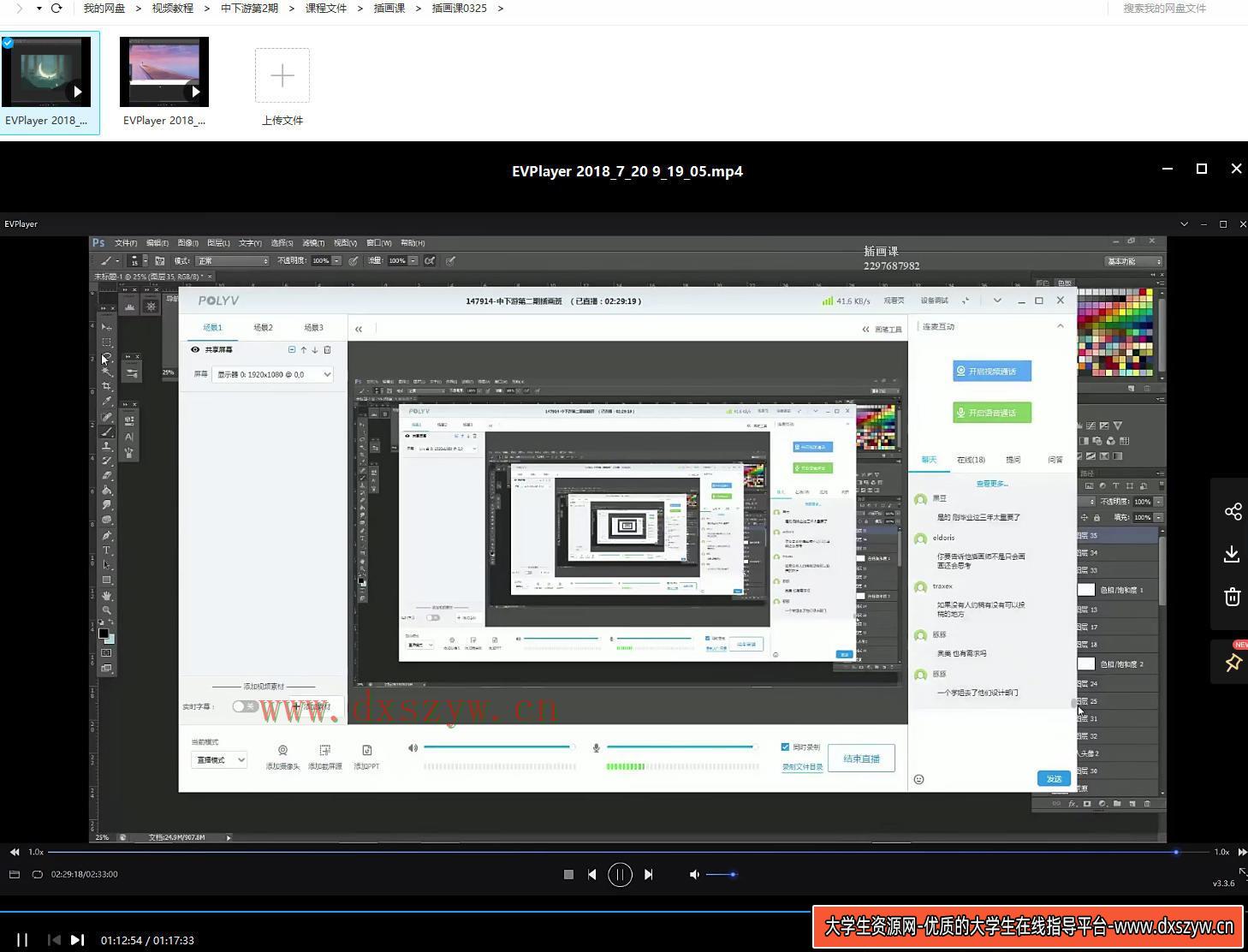Toggle EVPlayer loop icon beside the timecode
Viewport: 1248px width, 952px height.
(37, 874)
